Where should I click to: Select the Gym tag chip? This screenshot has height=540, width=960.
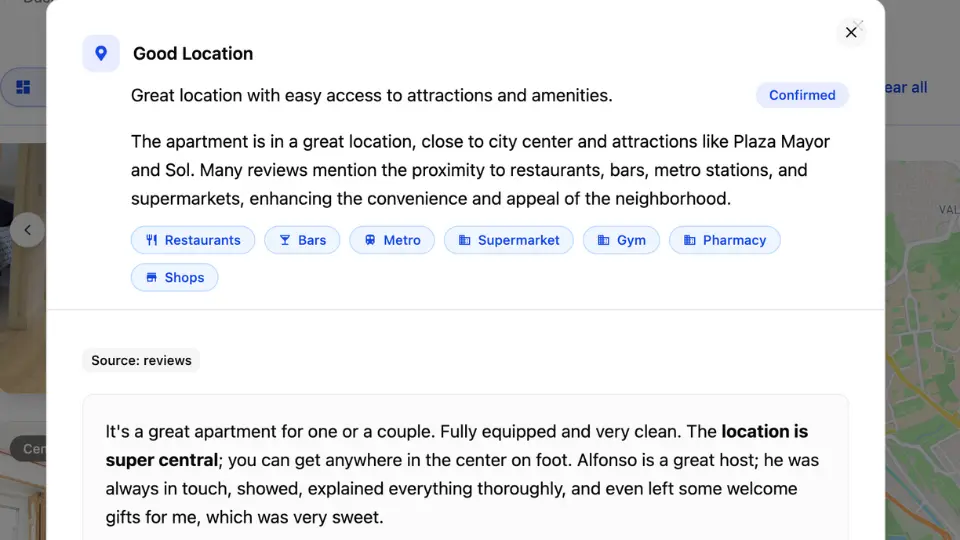[x=621, y=240]
